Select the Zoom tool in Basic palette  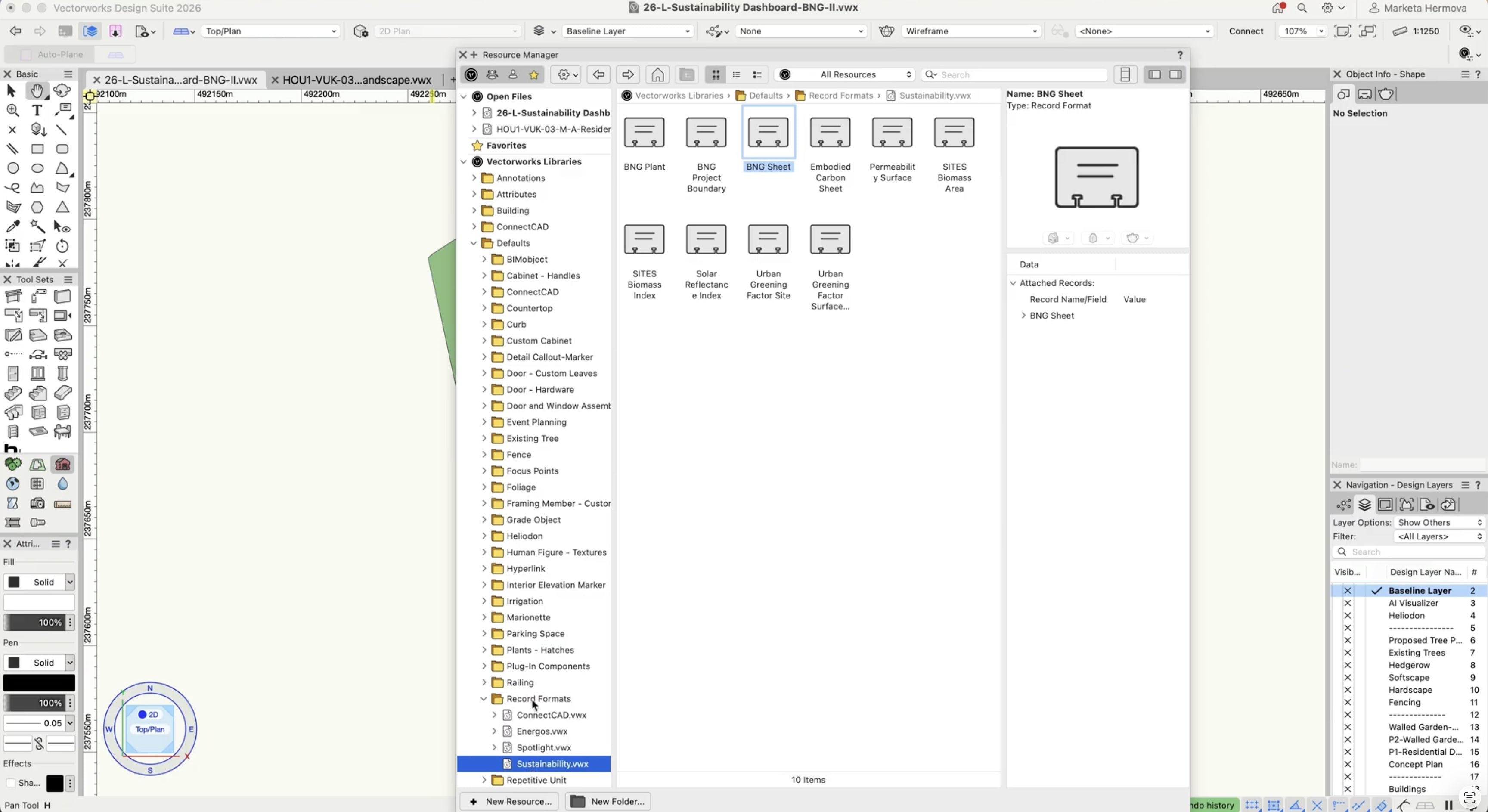click(13, 110)
